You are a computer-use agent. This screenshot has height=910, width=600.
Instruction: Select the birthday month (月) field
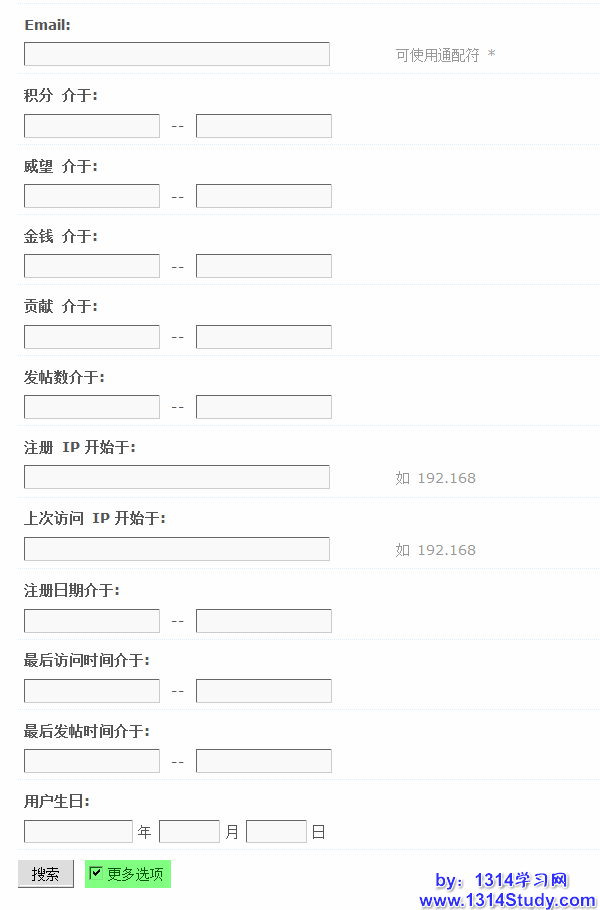pos(189,831)
